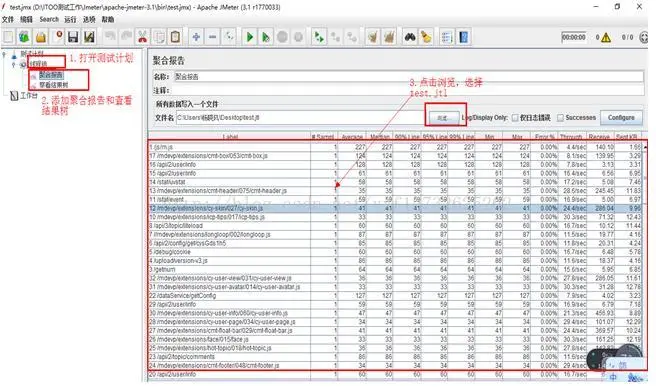Start the test with green play icon
Viewport: 656px width, 387px height.
(249, 37)
